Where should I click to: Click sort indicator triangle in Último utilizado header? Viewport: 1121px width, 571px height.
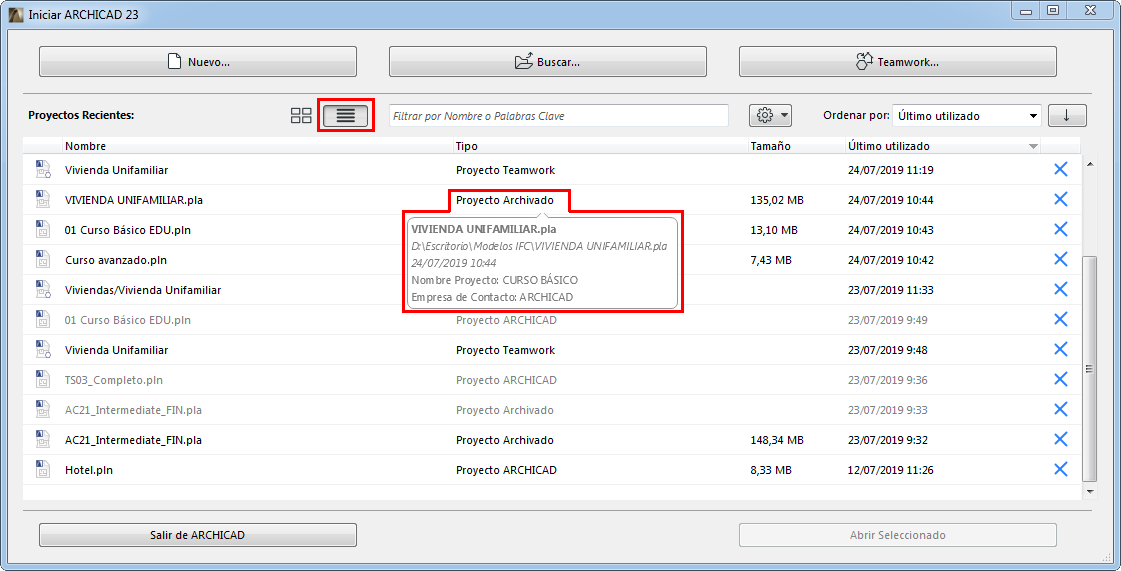click(x=1033, y=147)
